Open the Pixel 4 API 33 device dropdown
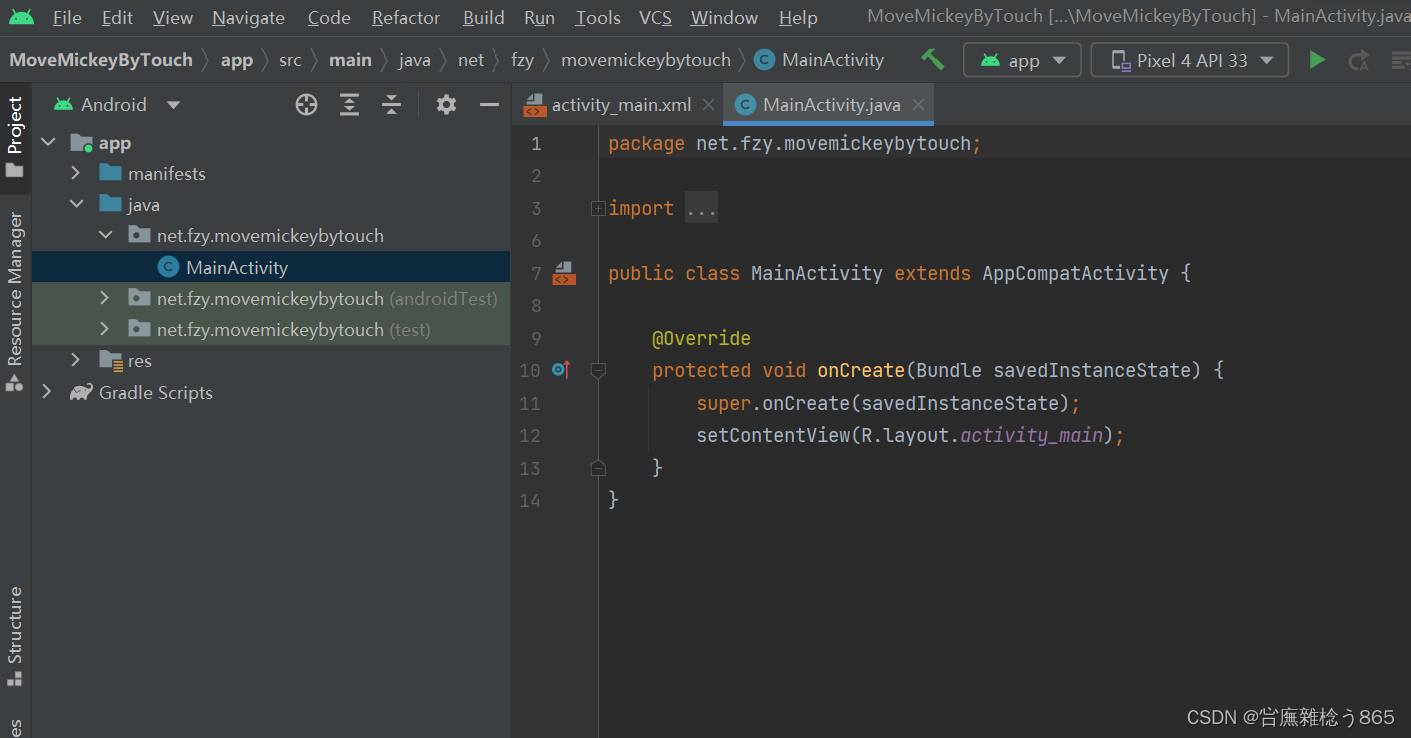The image size is (1411, 738). click(1189, 60)
